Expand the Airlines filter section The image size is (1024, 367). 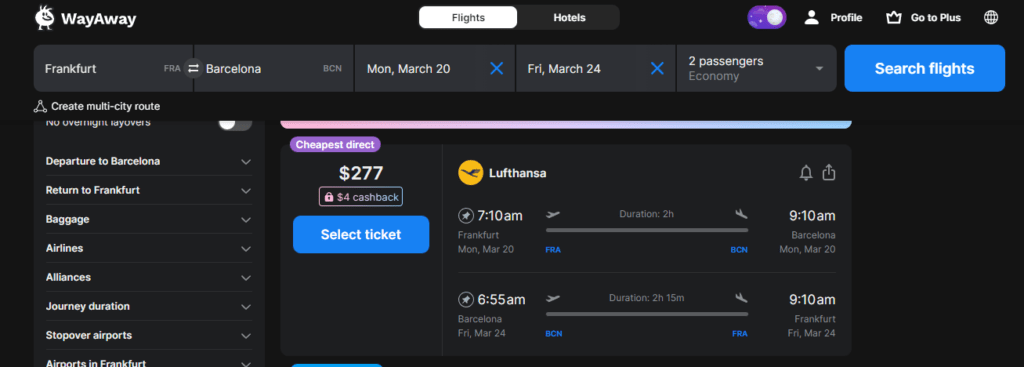pyautogui.click(x=149, y=248)
